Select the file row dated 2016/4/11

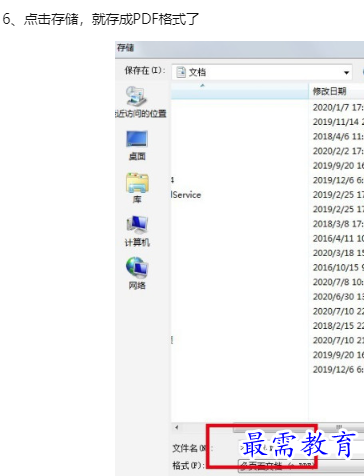pos(267,238)
